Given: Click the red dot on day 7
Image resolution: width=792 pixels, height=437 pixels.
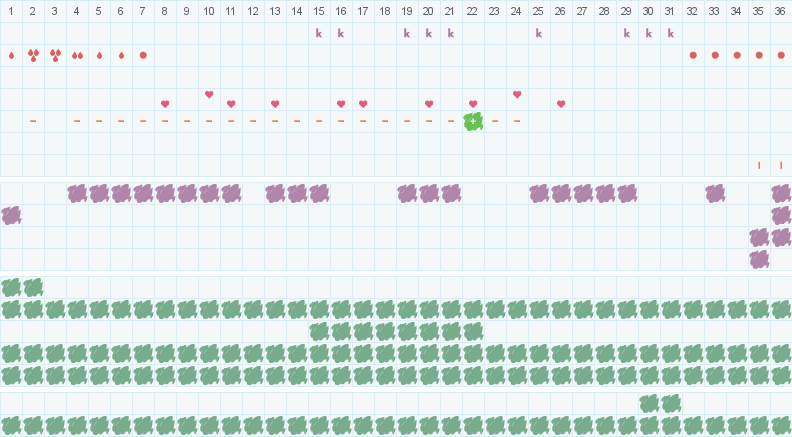Looking at the screenshot, I should tap(143, 55).
